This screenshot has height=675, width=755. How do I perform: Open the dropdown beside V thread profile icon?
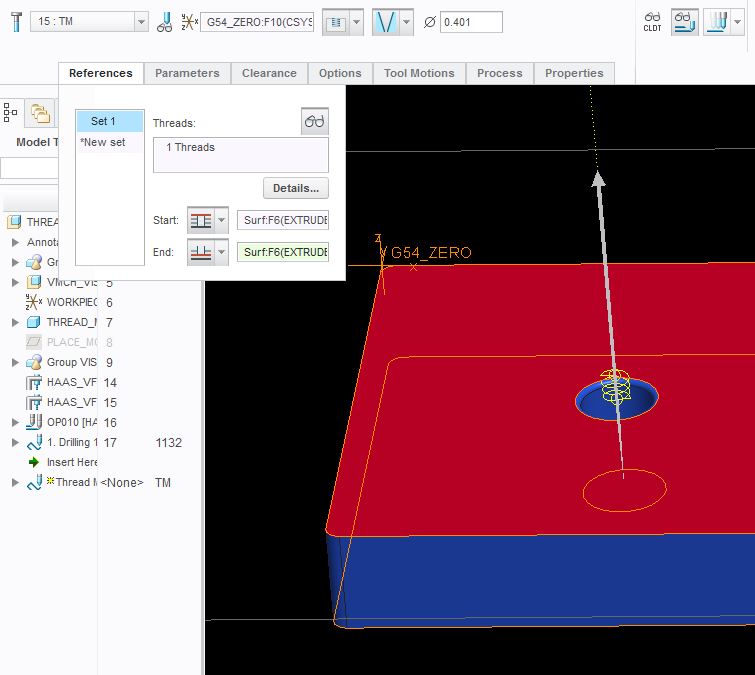click(406, 22)
